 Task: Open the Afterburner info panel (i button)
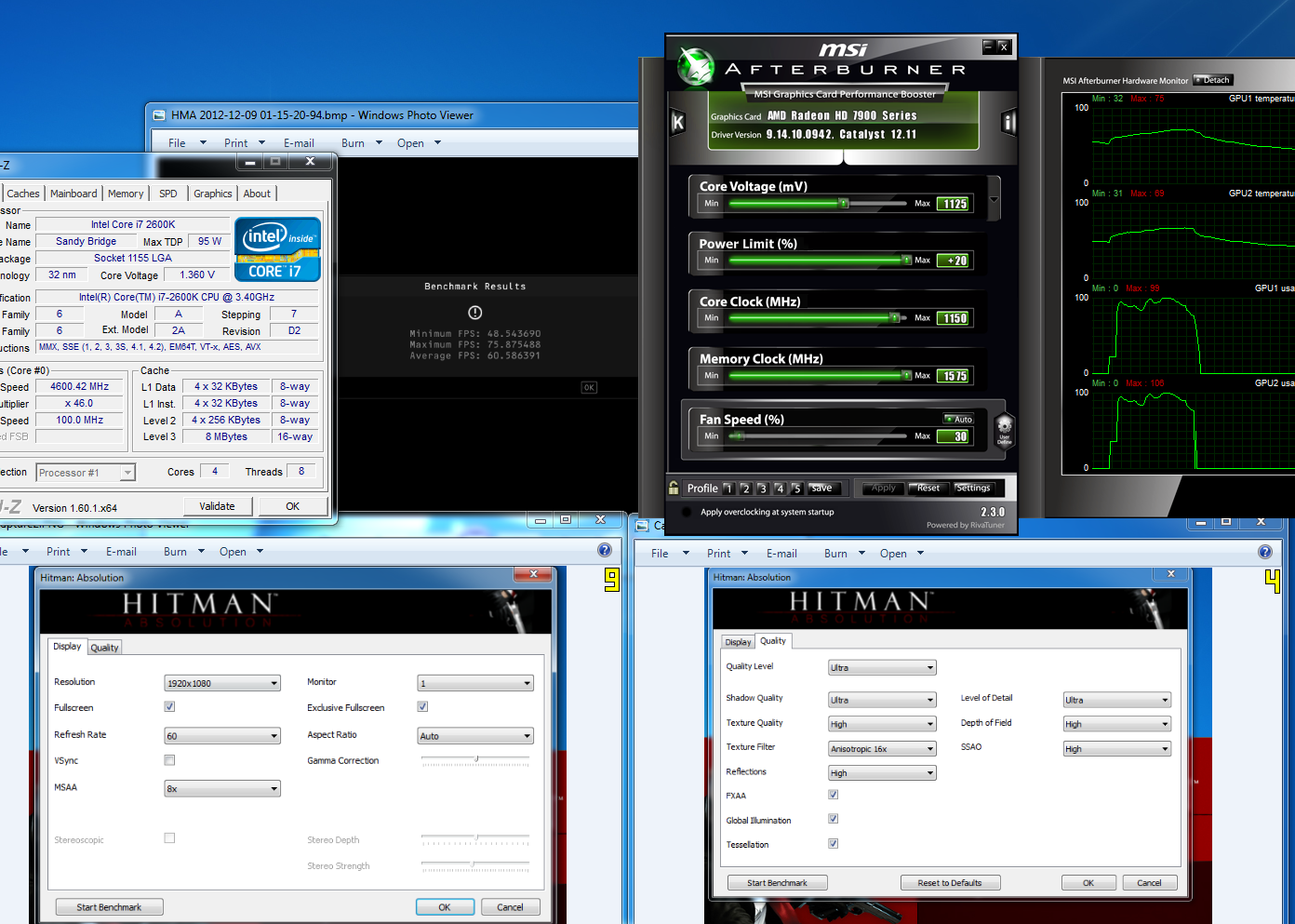[1008, 122]
